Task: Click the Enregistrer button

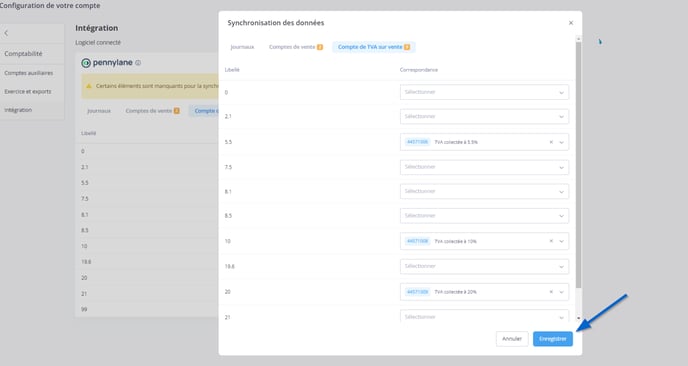Action: [553, 339]
